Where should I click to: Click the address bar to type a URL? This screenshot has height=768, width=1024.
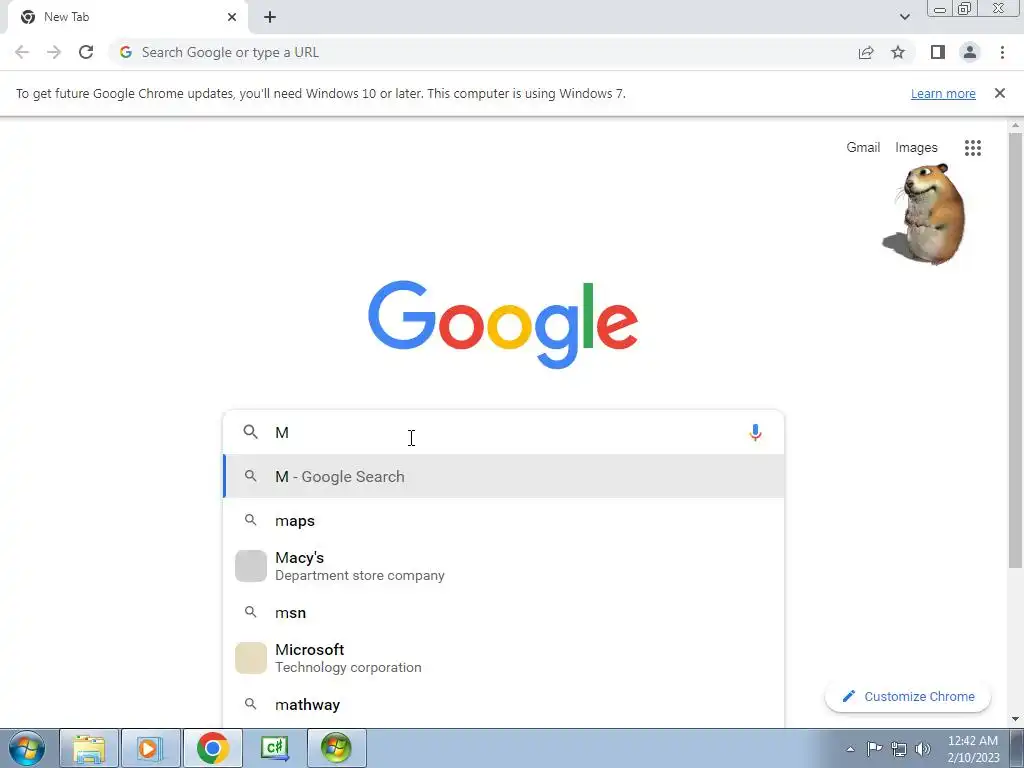coord(483,52)
